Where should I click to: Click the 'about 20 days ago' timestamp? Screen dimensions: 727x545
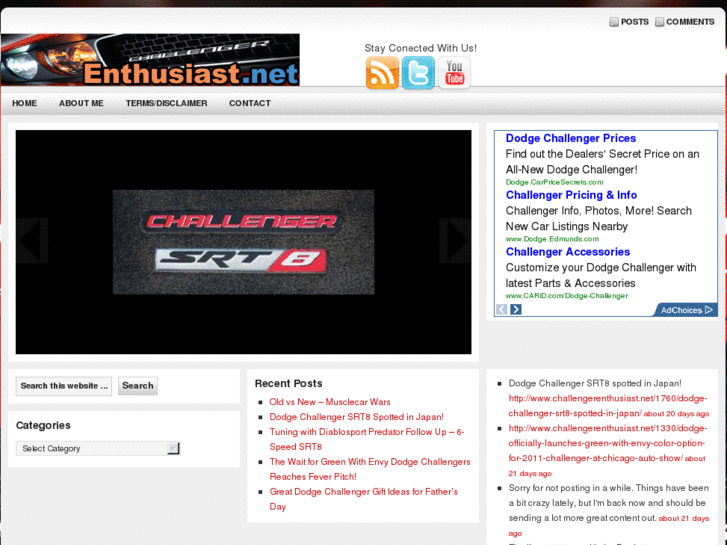pos(676,414)
